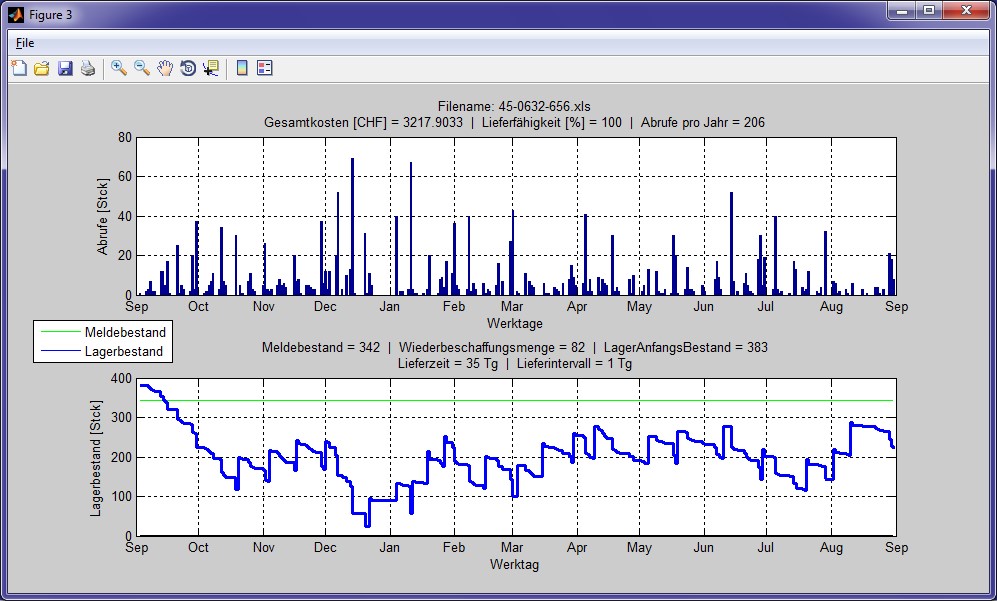Screen dimensions: 997x601
Task: Open the window system menu via Figure 3 icon
Action: click(x=14, y=14)
